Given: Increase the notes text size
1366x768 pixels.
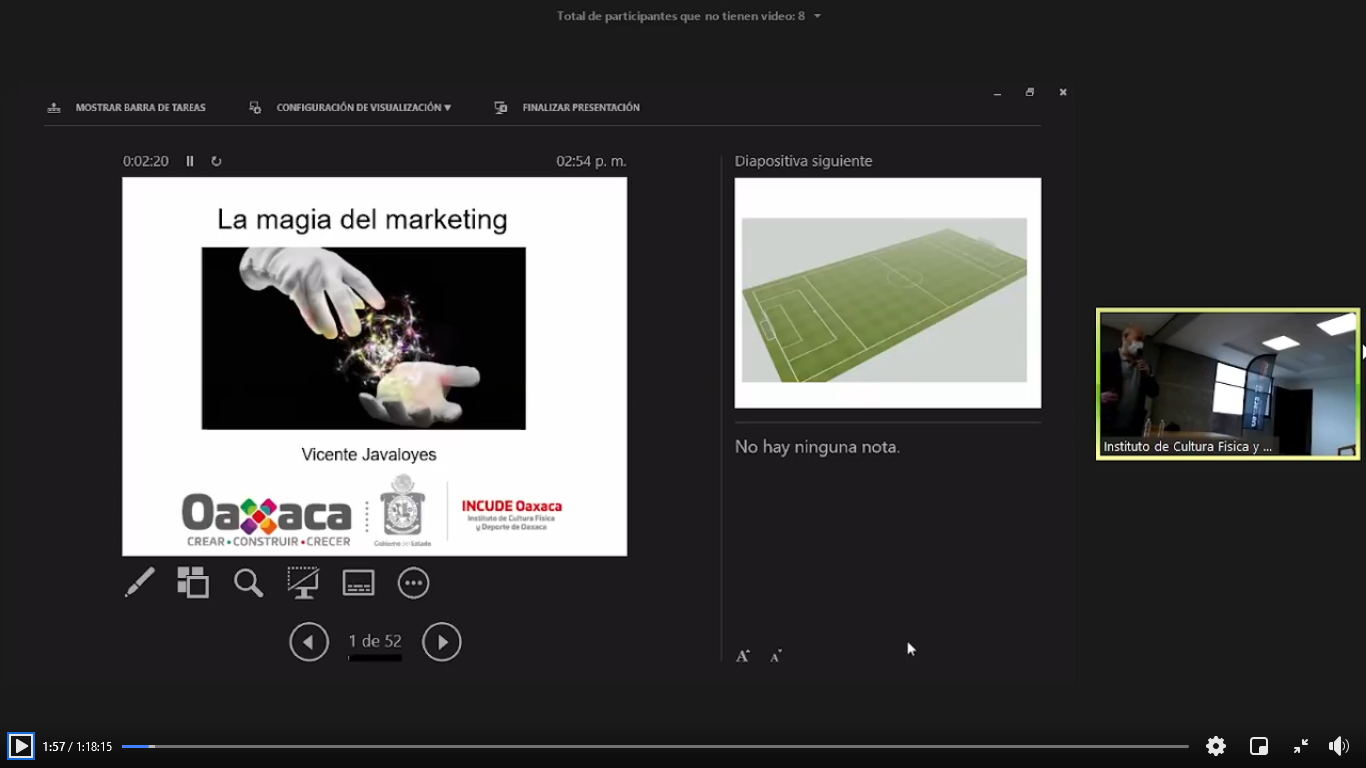Looking at the screenshot, I should (x=743, y=656).
